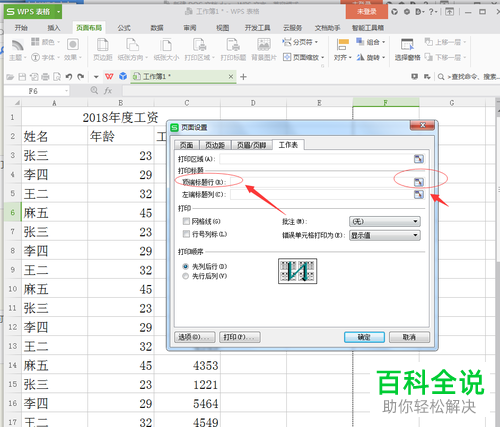The width and height of the screenshot is (500, 427).
Task: Click the 打印标题 print titles icon
Action: pyautogui.click(x=233, y=45)
